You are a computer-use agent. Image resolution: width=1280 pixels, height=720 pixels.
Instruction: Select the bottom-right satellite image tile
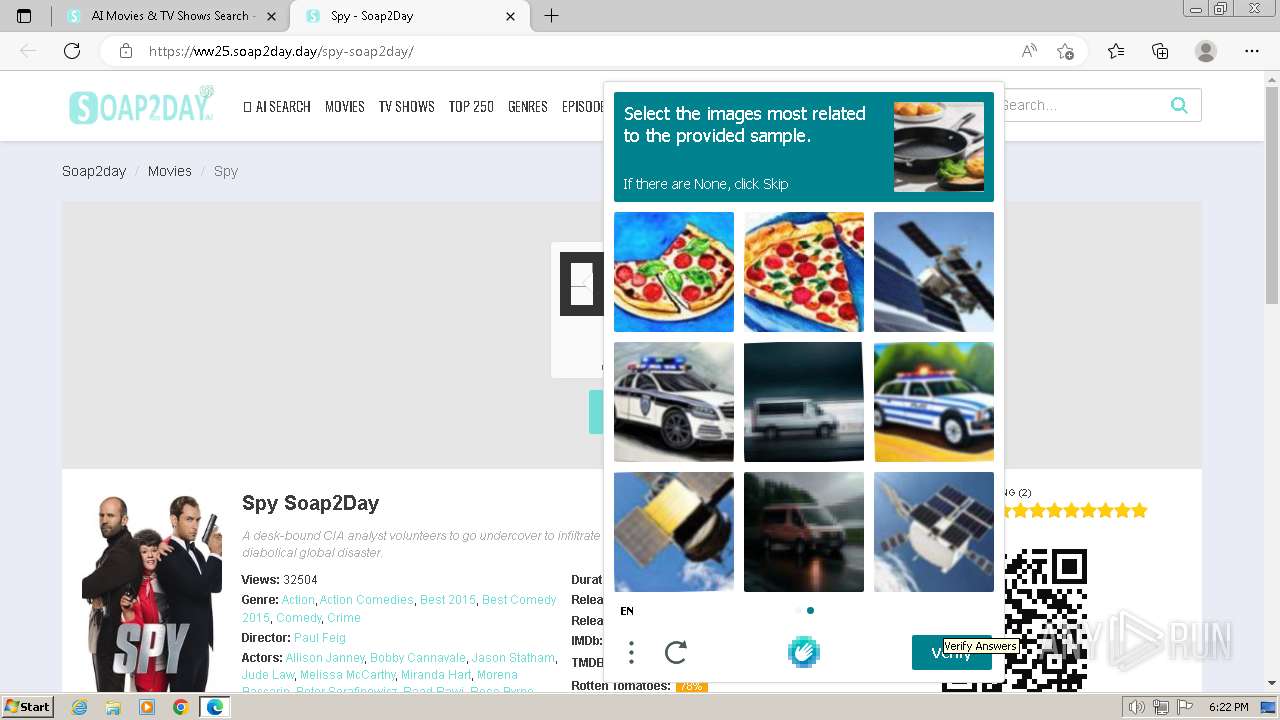[934, 532]
